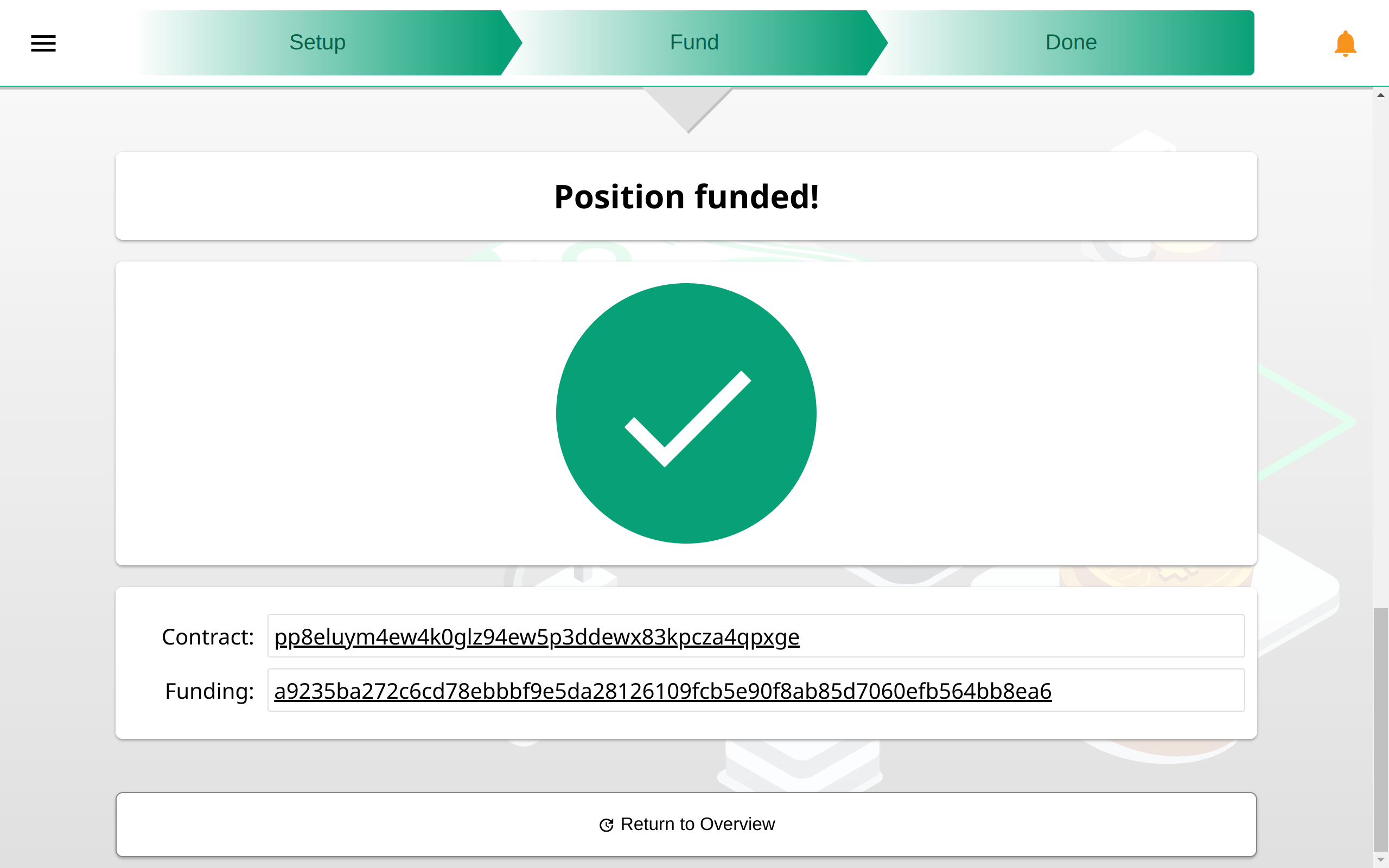This screenshot has height=868, width=1389.
Task: Click the Position funded! heading
Action: [686, 197]
